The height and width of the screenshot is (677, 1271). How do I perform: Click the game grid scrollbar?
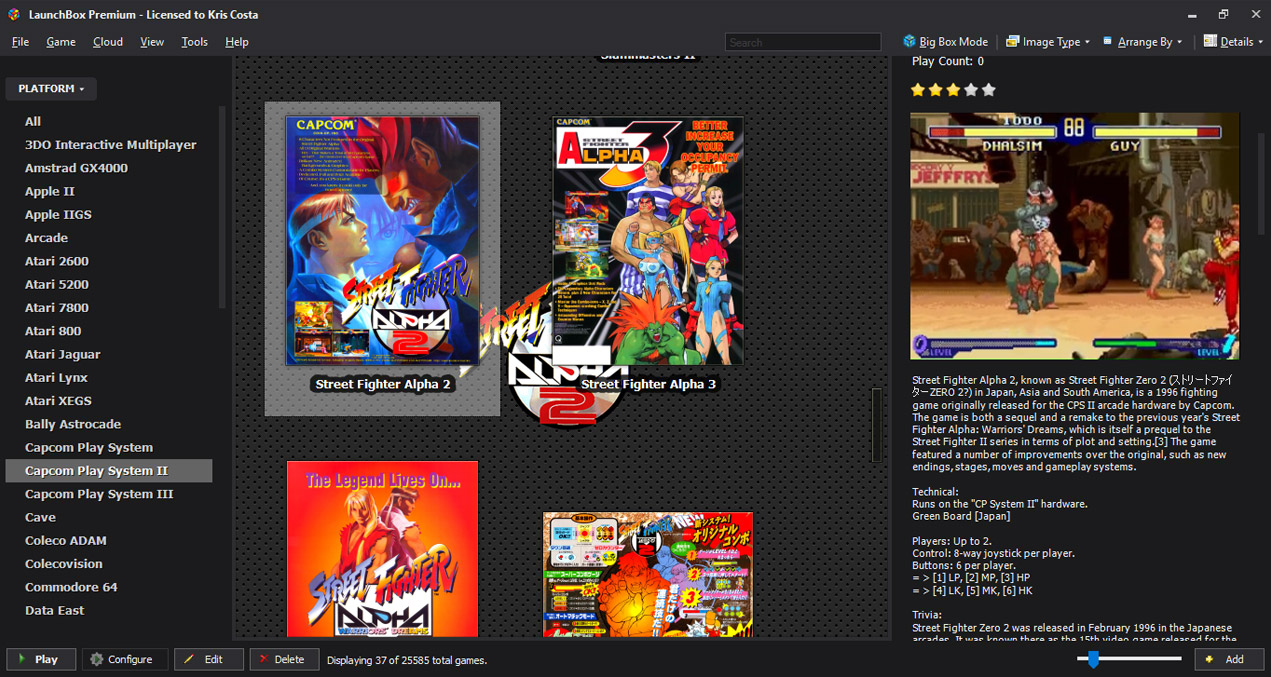877,425
